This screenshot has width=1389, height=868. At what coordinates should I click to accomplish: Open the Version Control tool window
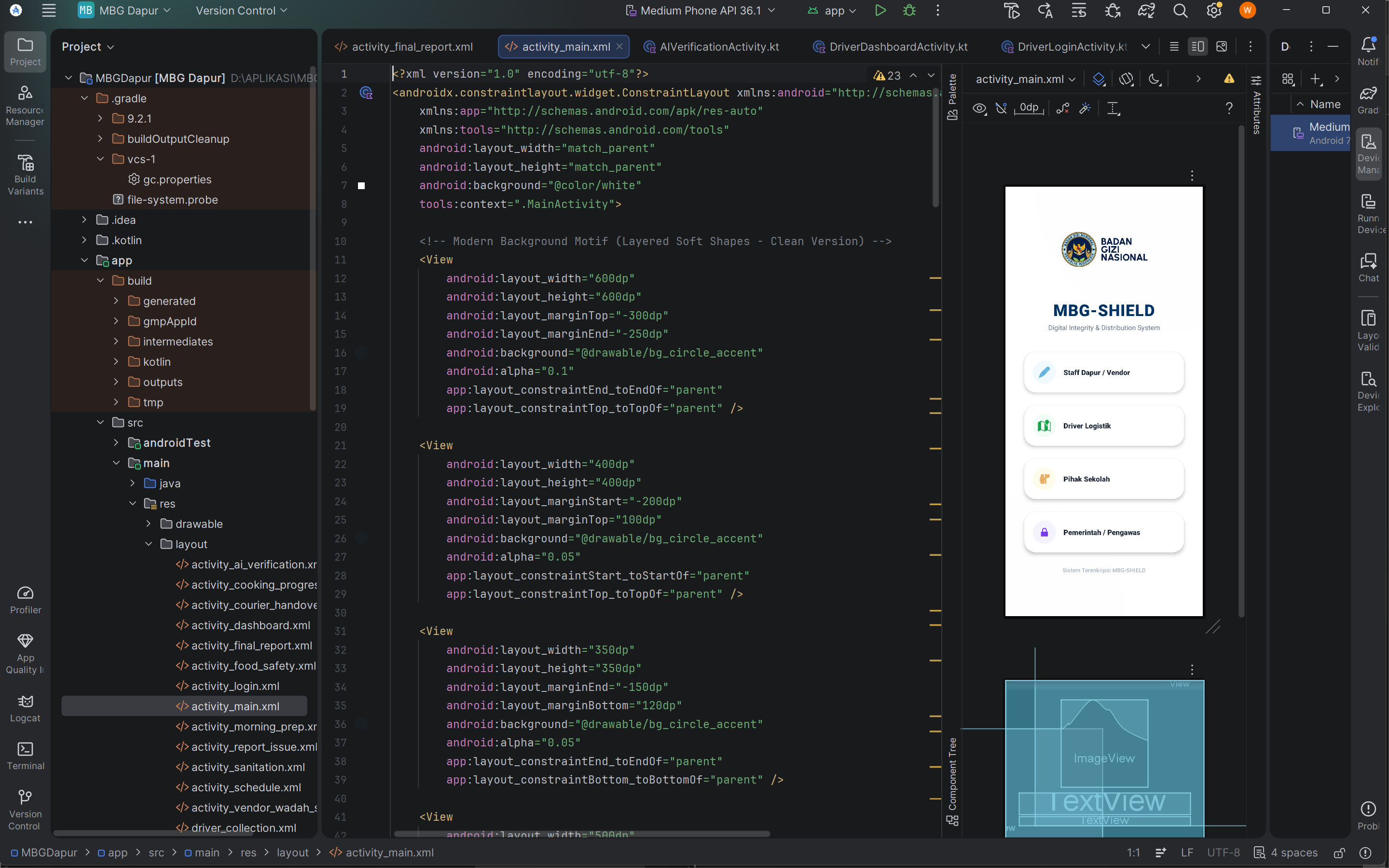(x=25, y=811)
